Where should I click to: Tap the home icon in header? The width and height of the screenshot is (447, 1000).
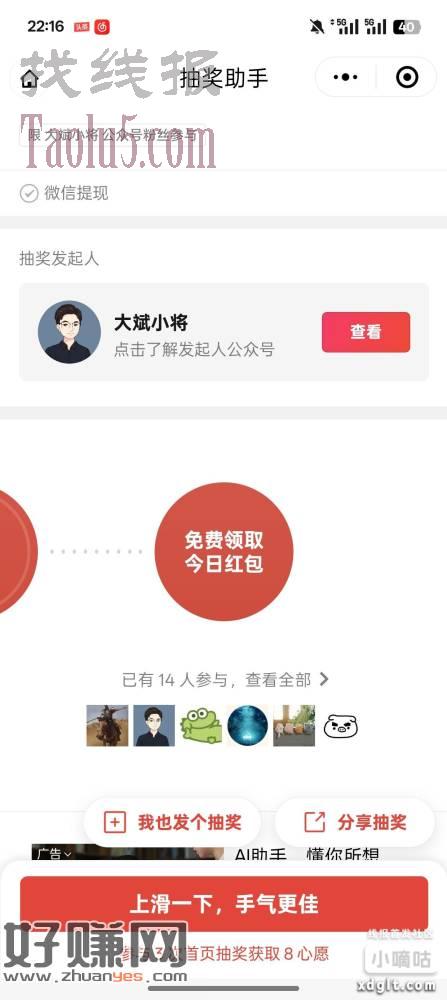click(x=29, y=79)
